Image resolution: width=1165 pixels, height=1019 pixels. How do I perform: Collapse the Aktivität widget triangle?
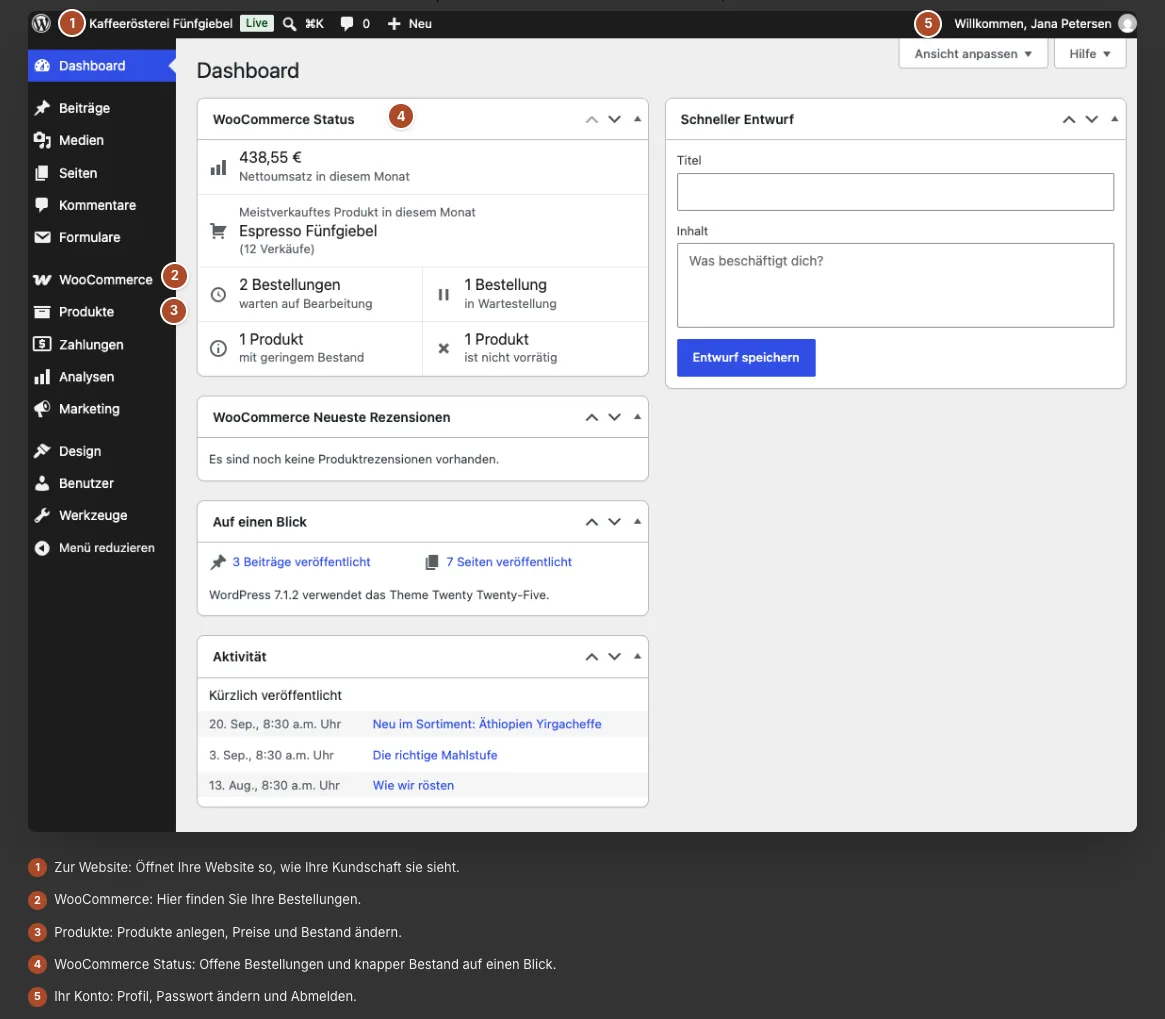(x=637, y=656)
